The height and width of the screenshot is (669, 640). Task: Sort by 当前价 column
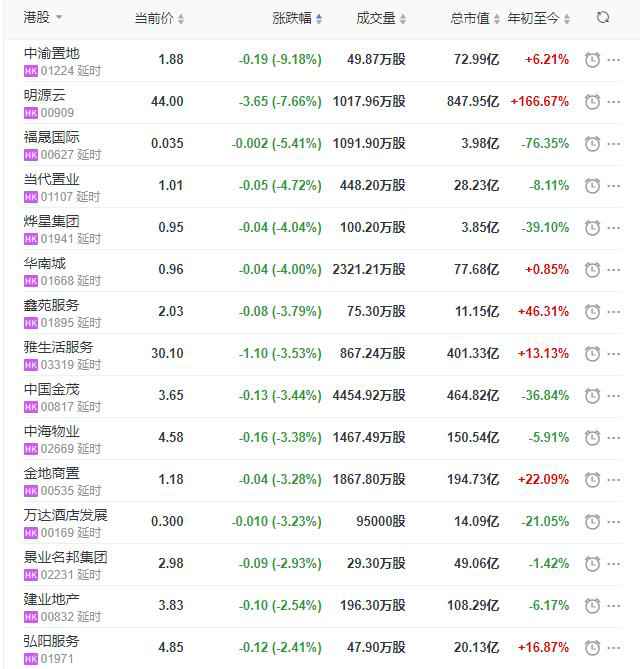[159, 18]
